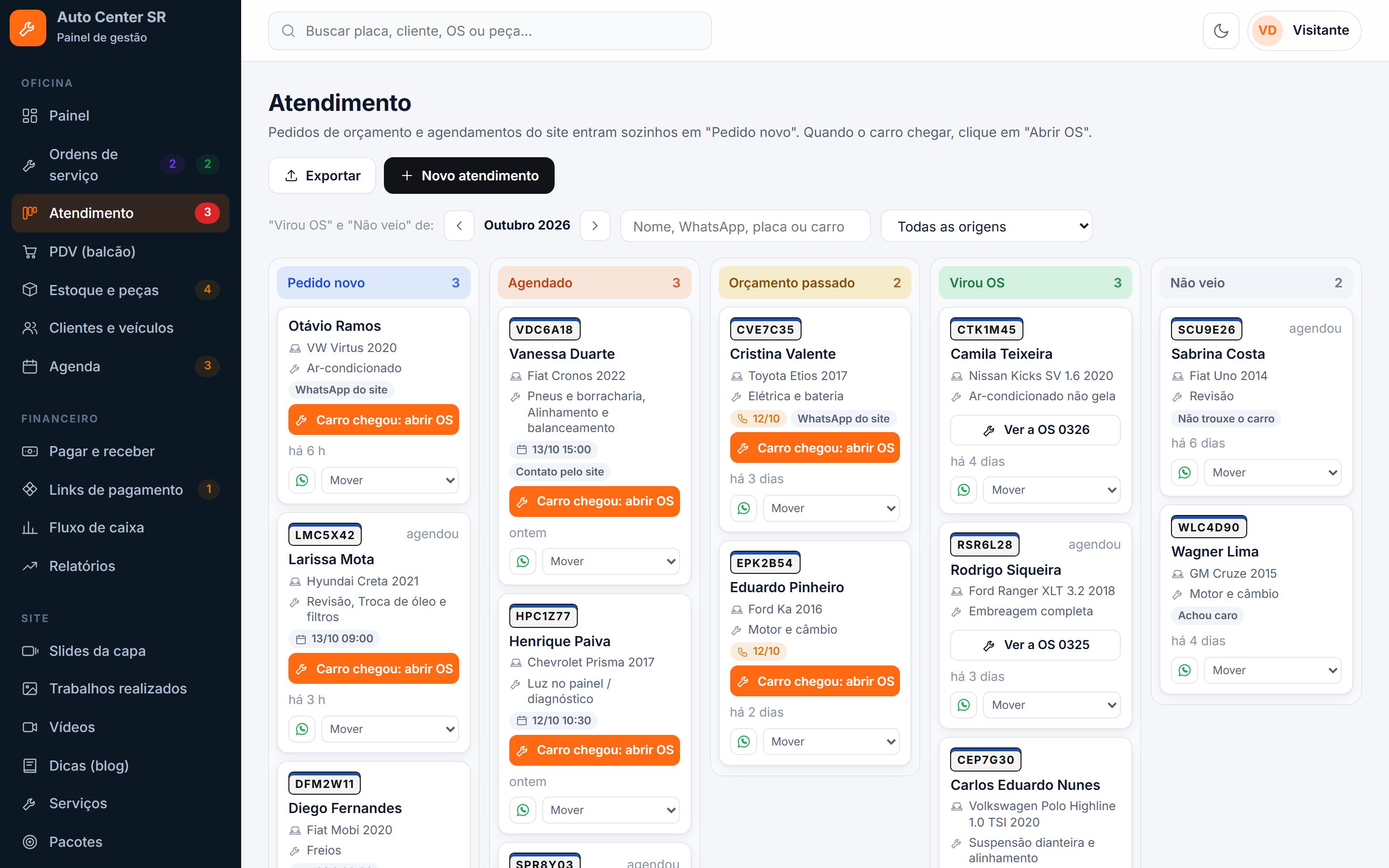The image size is (1389, 868).
Task: Open WhatsApp chat for Wagner Lima
Action: [1184, 670]
